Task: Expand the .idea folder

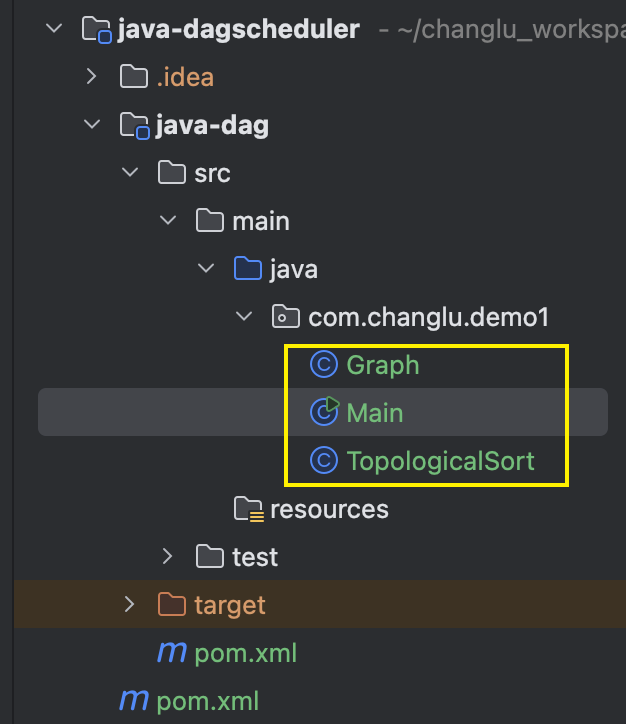Action: [91, 77]
